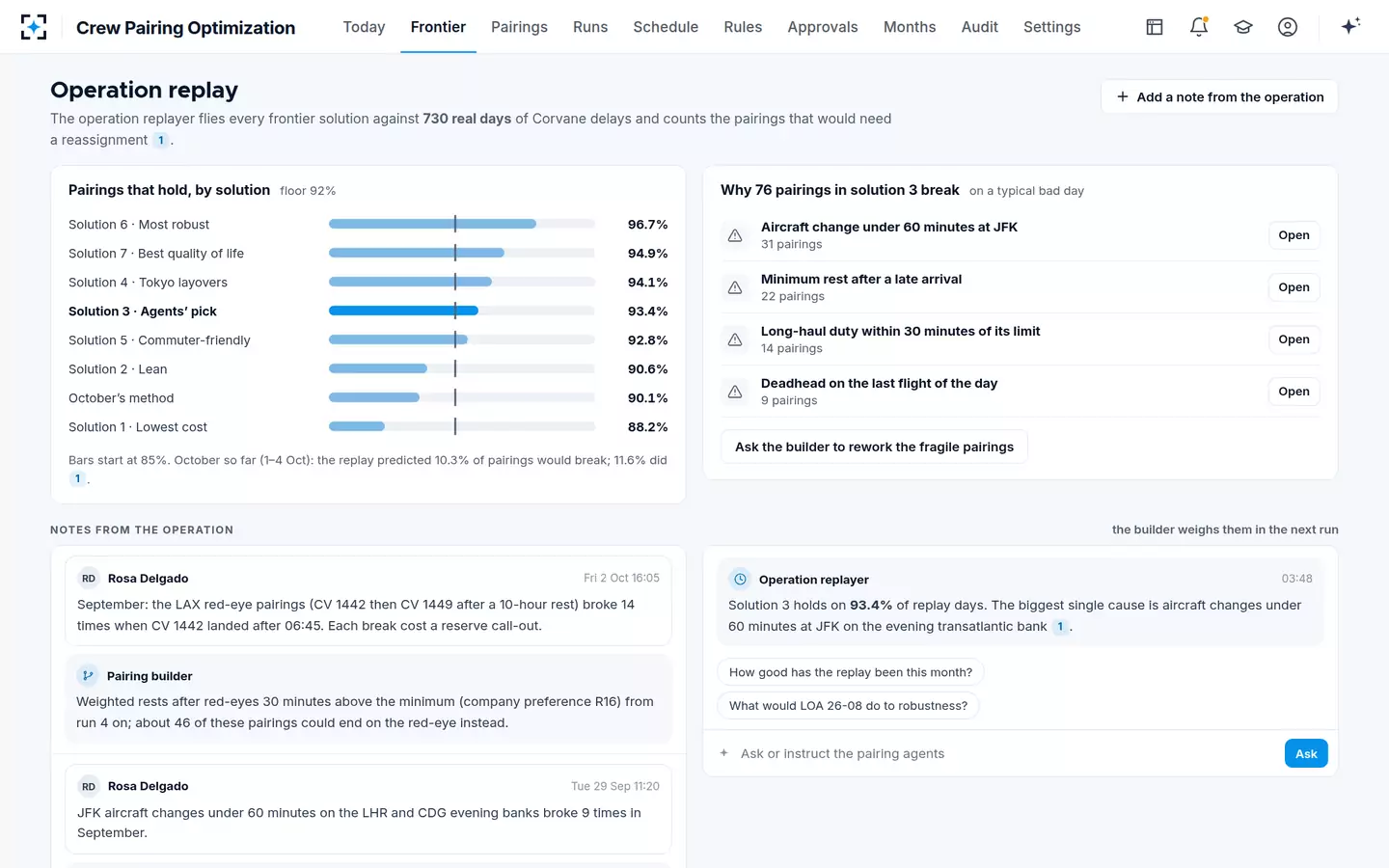Click the RD avatar on the Fri 2 Oct note
The height and width of the screenshot is (868, 1389).
pyautogui.click(x=89, y=579)
